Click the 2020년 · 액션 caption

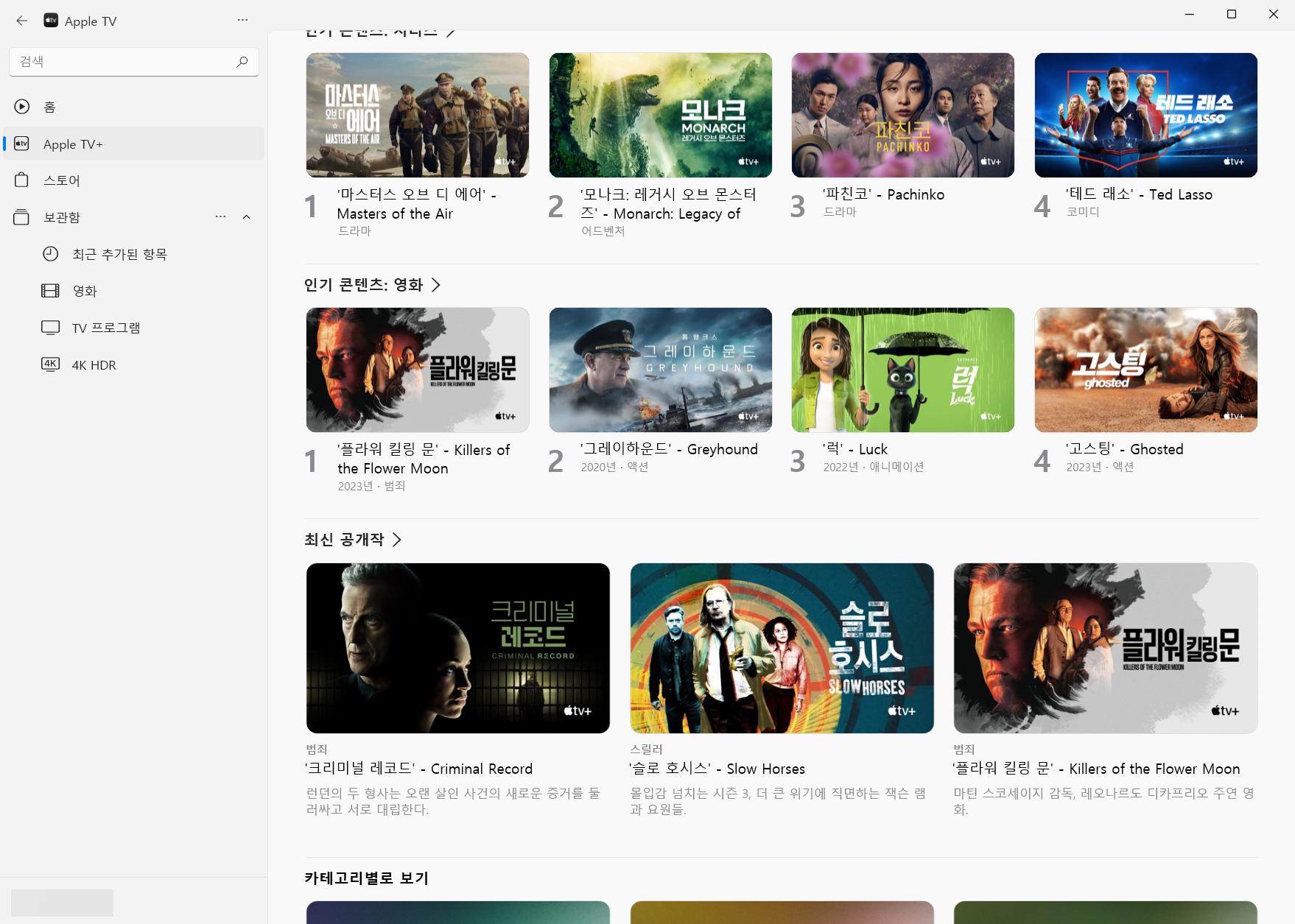pyautogui.click(x=614, y=467)
